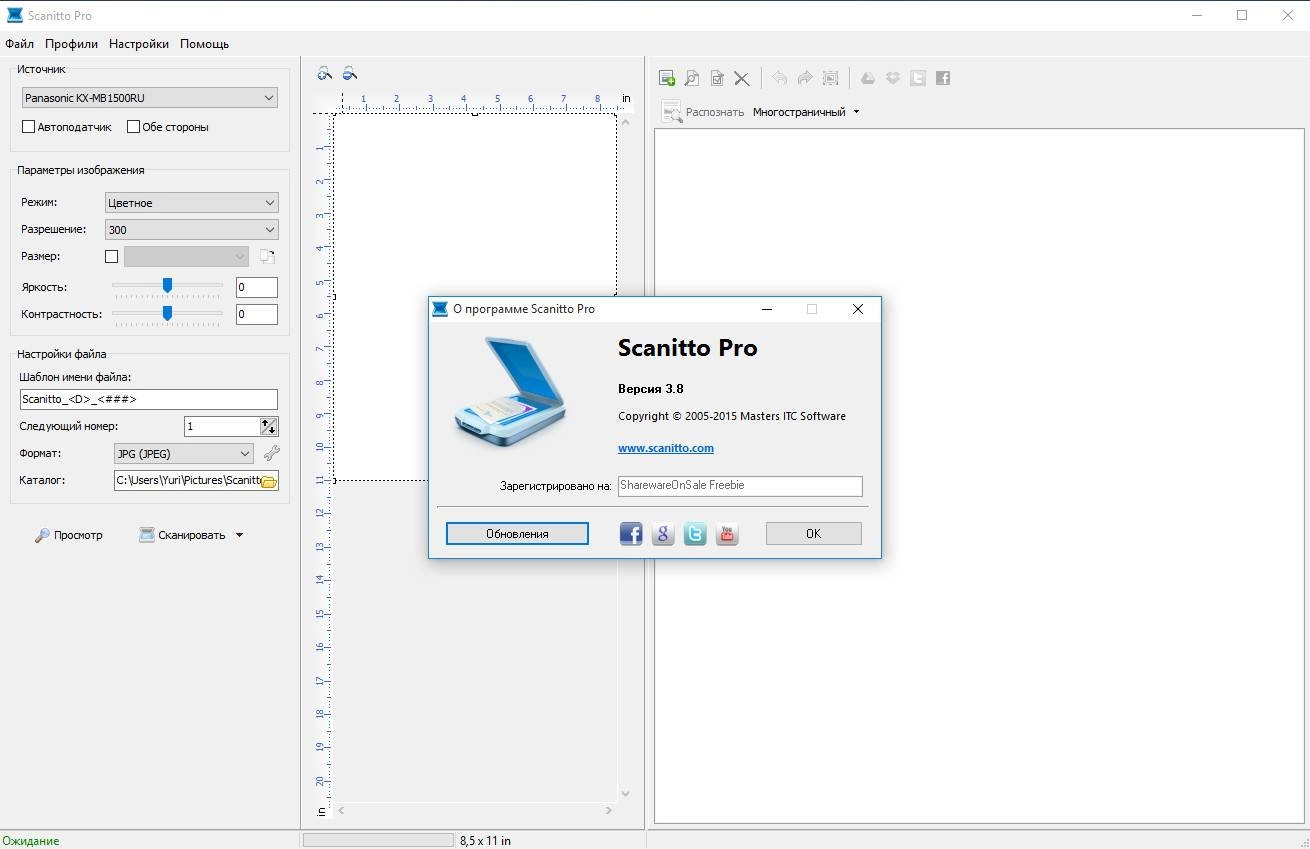Click the add page icon with green plus
This screenshot has width=1310, height=849.
pyautogui.click(x=667, y=78)
